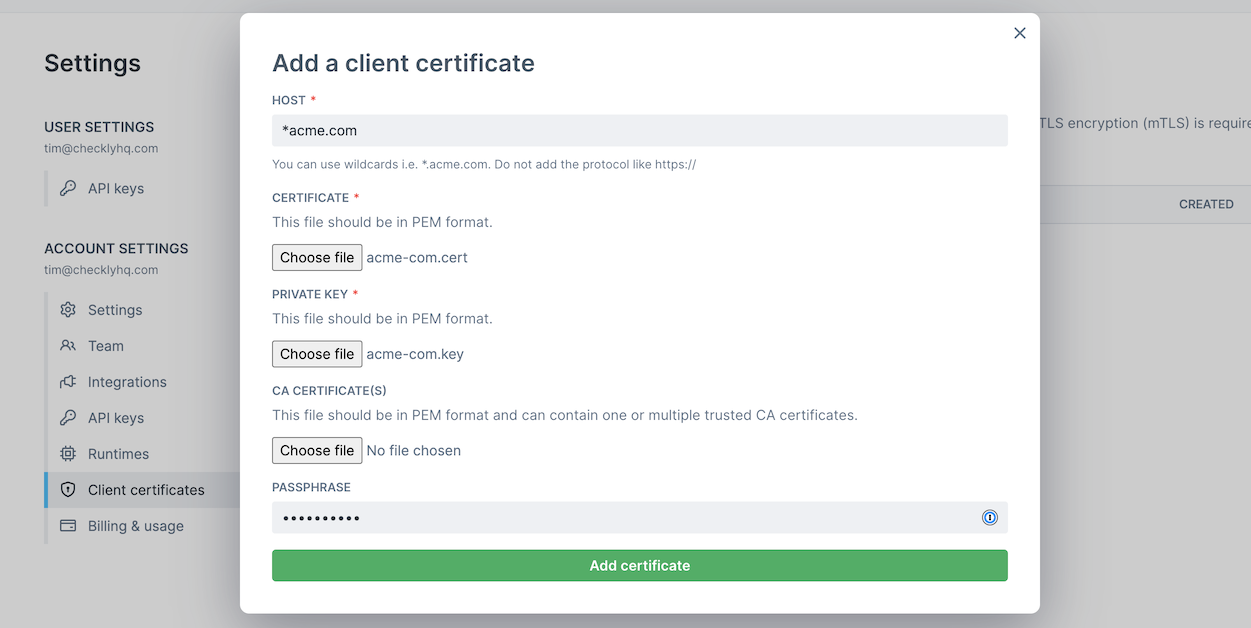Choose a file for the Private Key field
The image size is (1251, 628).
[x=317, y=353]
